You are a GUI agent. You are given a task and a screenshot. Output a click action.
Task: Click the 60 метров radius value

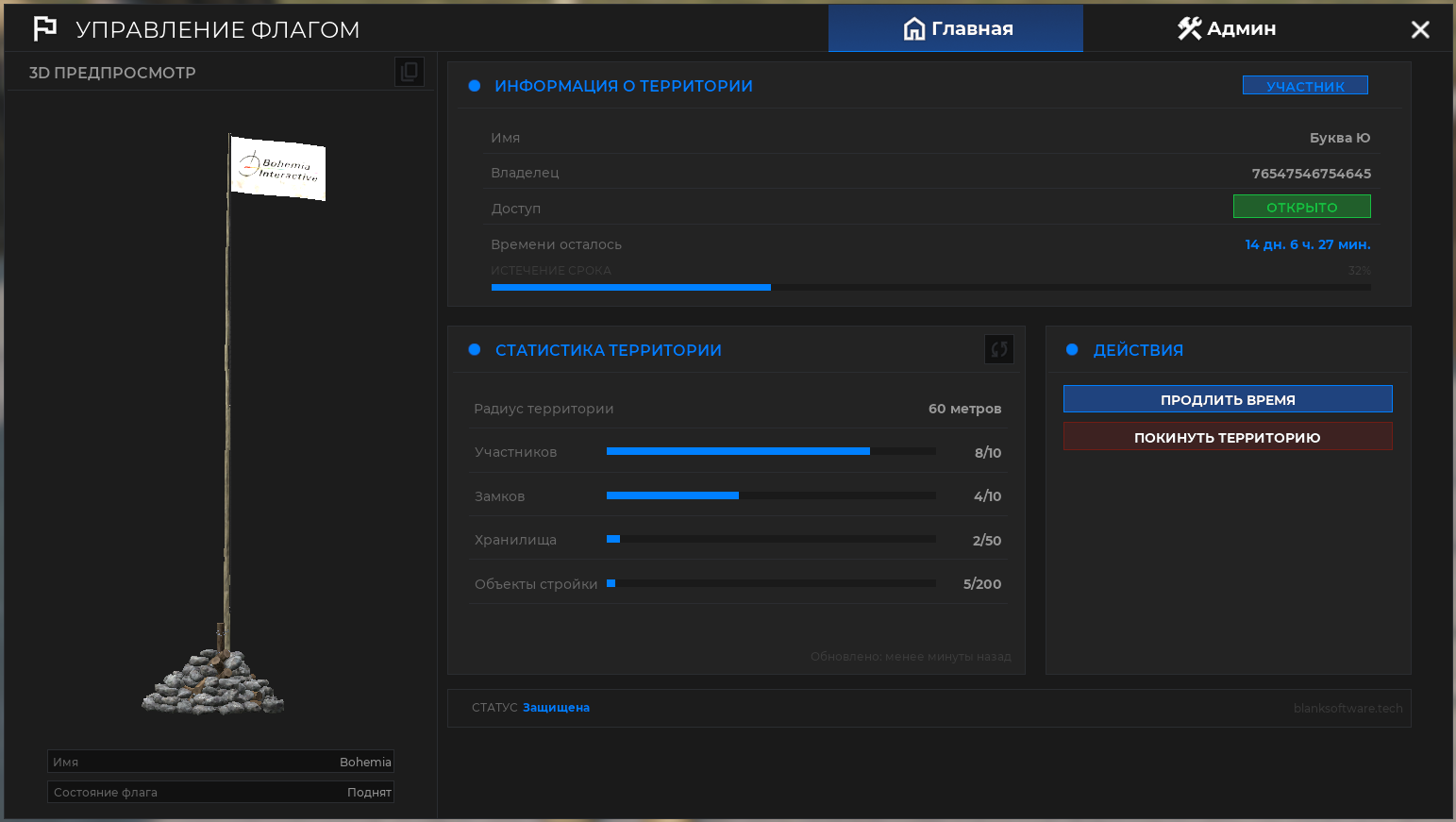point(964,409)
